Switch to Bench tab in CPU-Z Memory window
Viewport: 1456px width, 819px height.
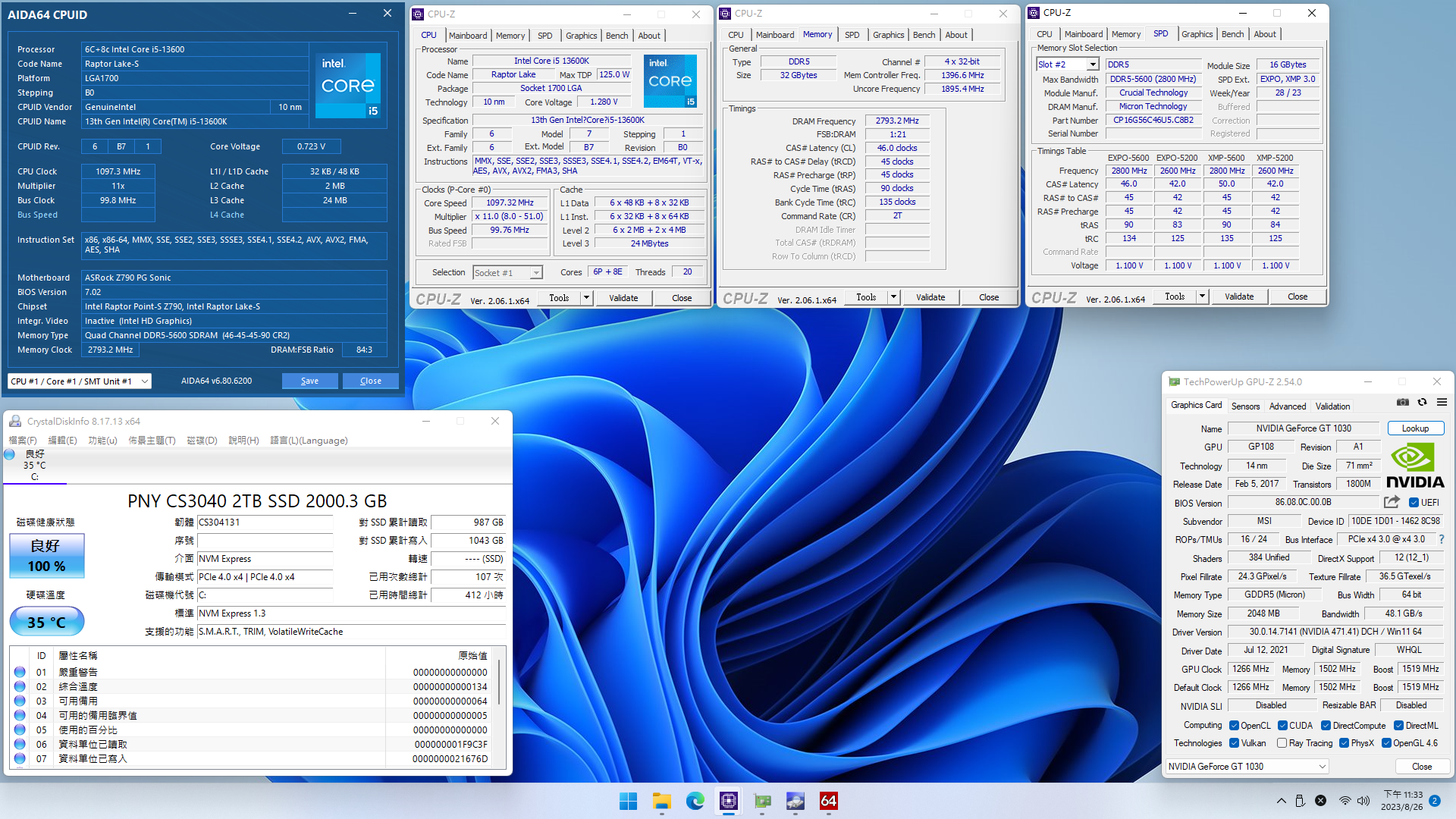(924, 35)
